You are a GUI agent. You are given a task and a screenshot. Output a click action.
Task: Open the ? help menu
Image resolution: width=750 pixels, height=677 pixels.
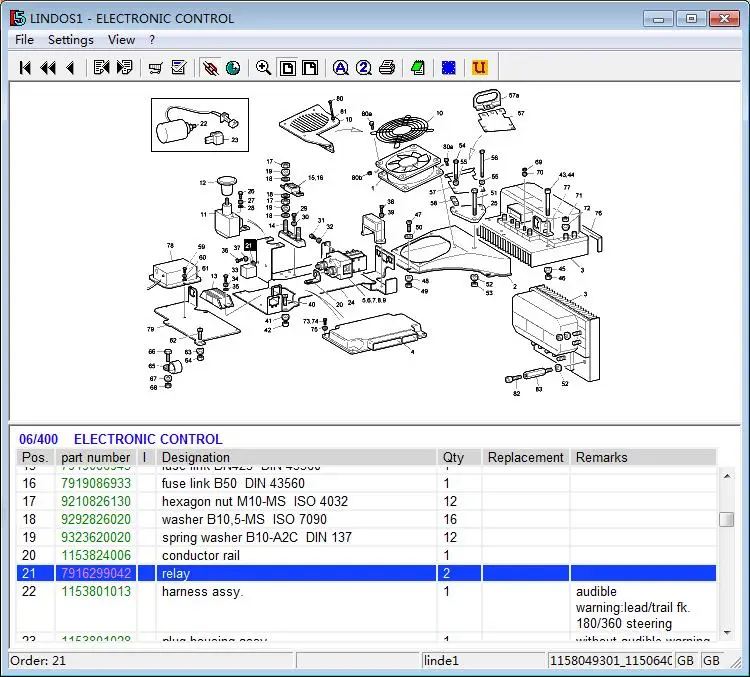152,40
